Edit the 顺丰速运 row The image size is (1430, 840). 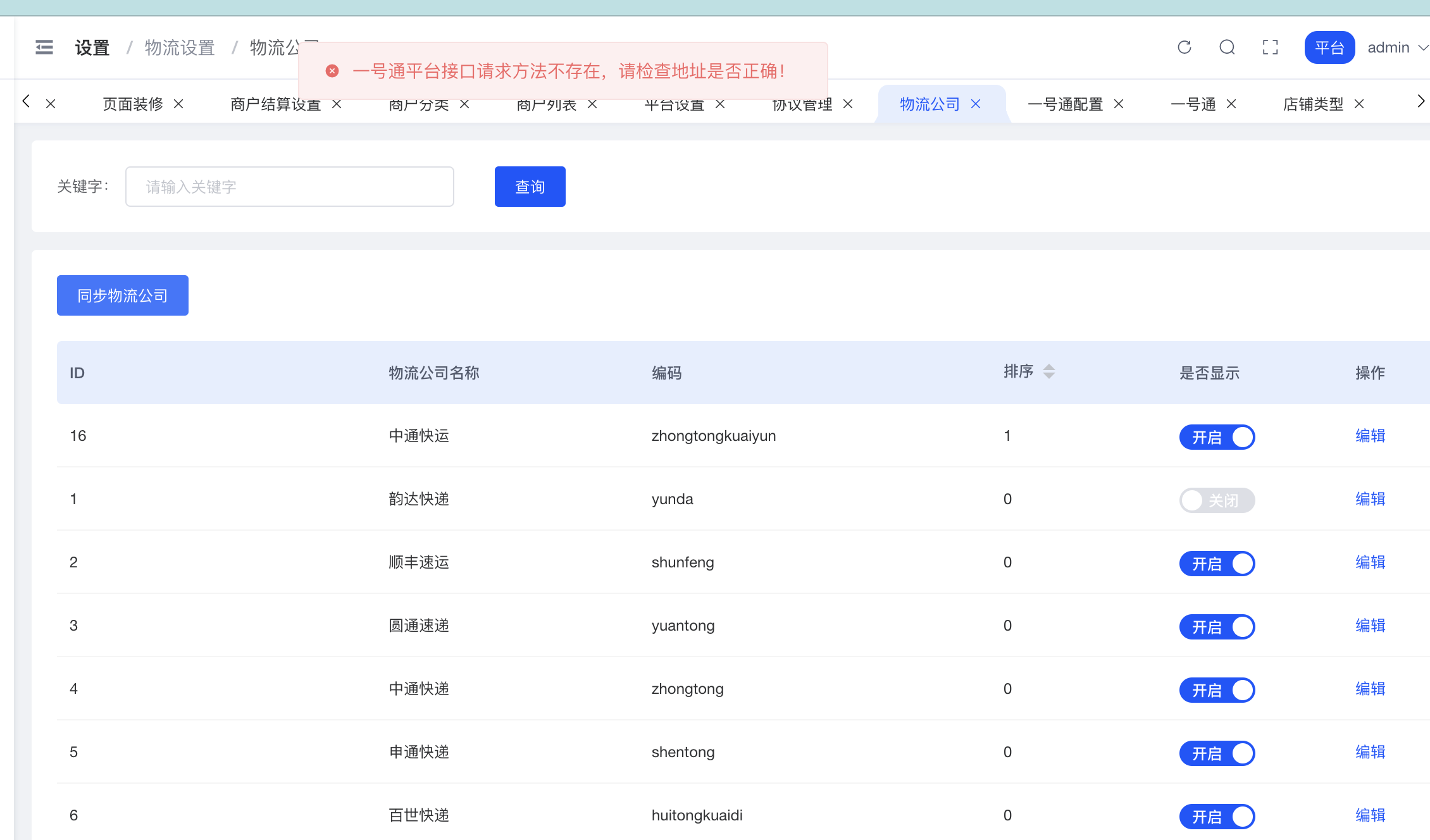tap(1371, 562)
